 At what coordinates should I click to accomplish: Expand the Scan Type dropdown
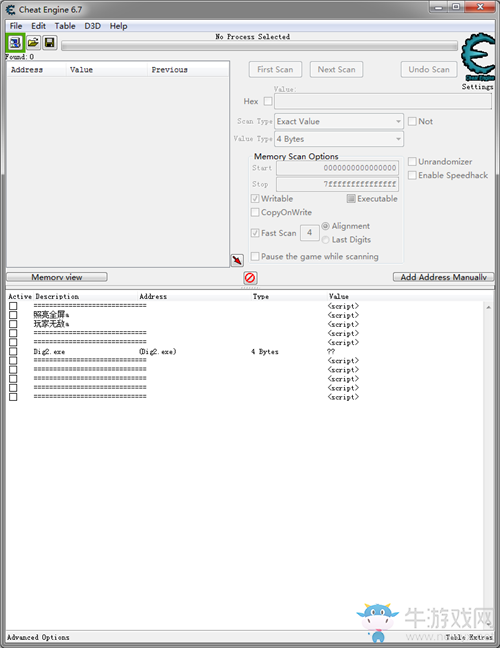339,122
